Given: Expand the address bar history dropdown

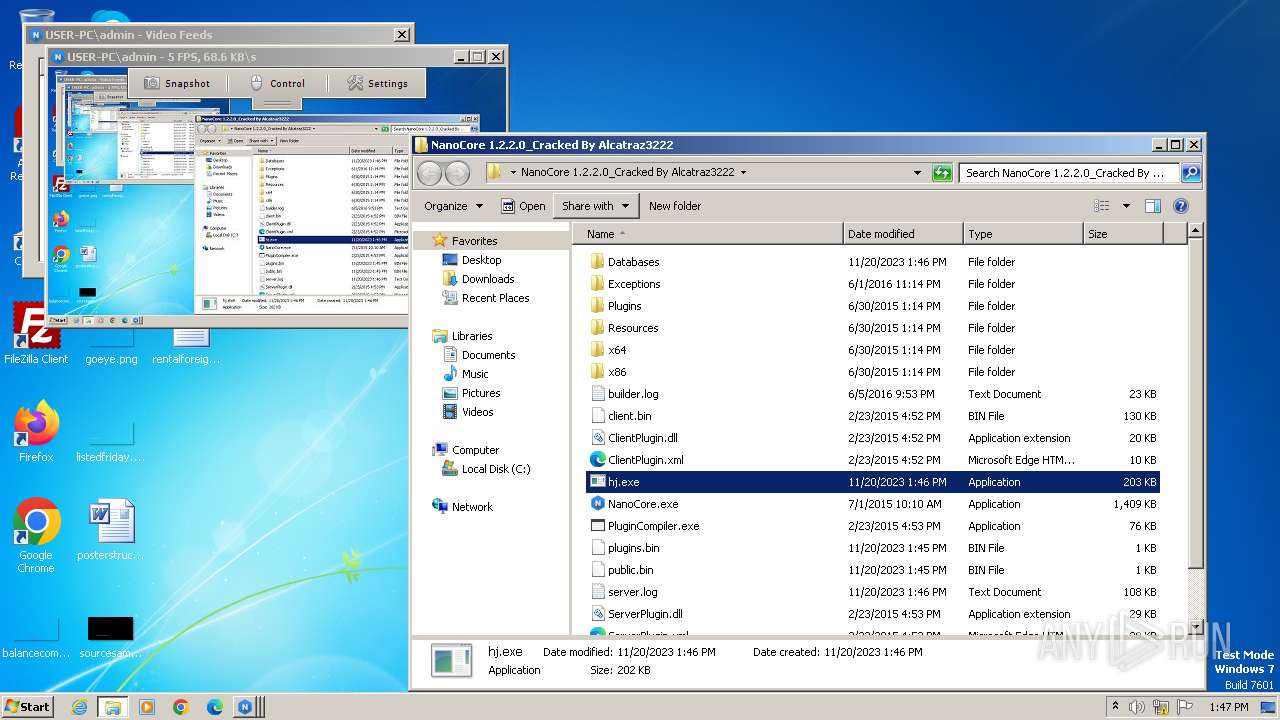Looking at the screenshot, I should 917,172.
